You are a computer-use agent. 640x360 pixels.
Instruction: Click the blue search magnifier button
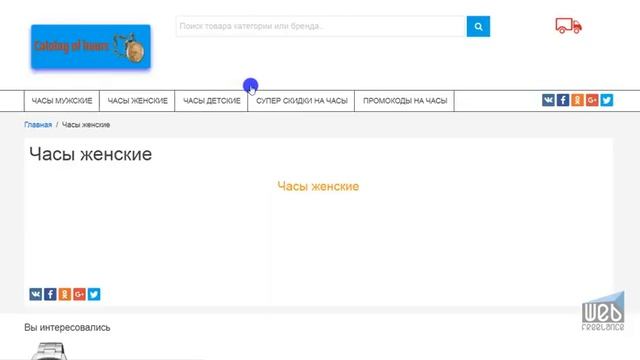[x=478, y=27]
